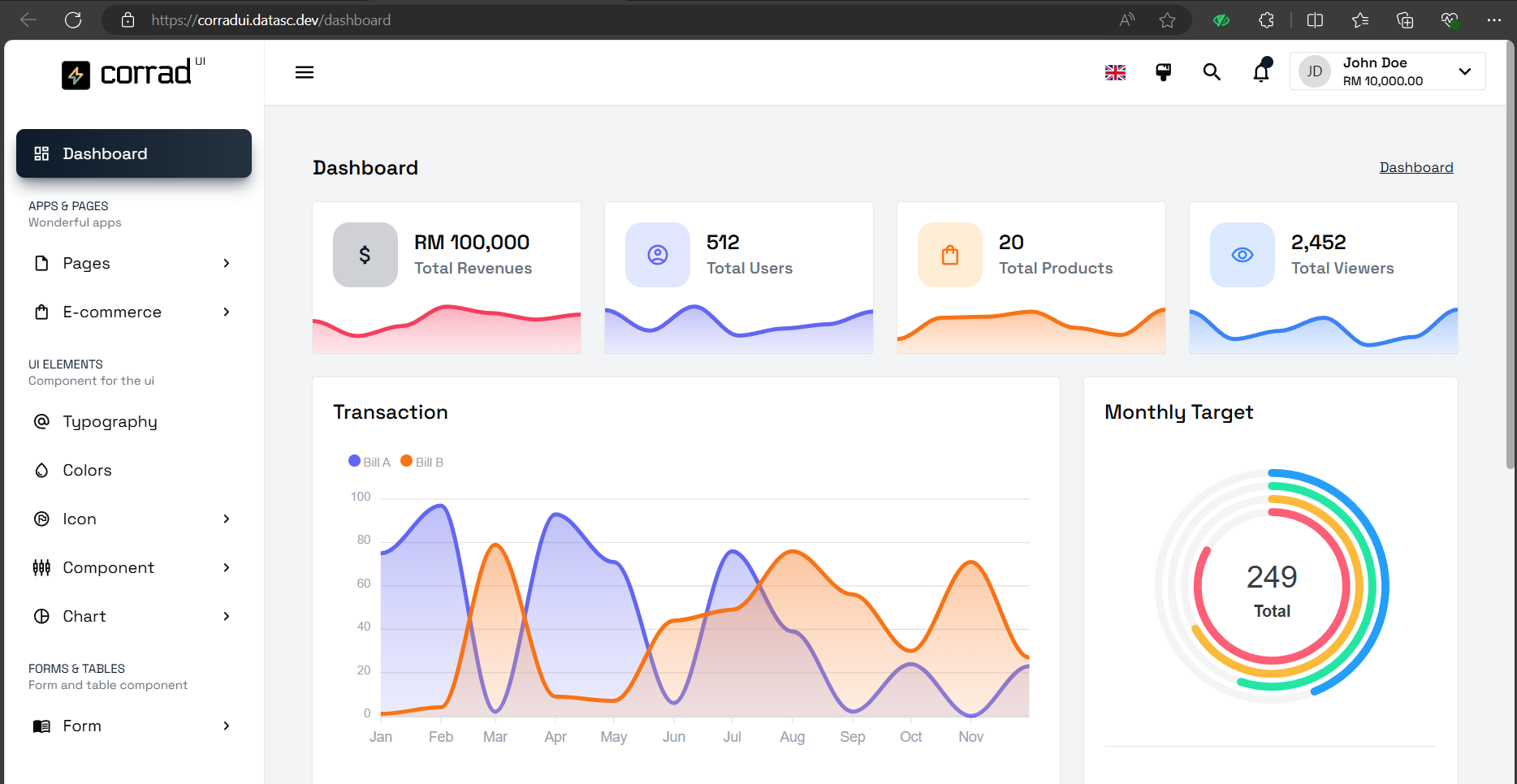This screenshot has height=784, width=1517.
Task: Select Dashboard in the sidebar
Action: click(x=134, y=153)
